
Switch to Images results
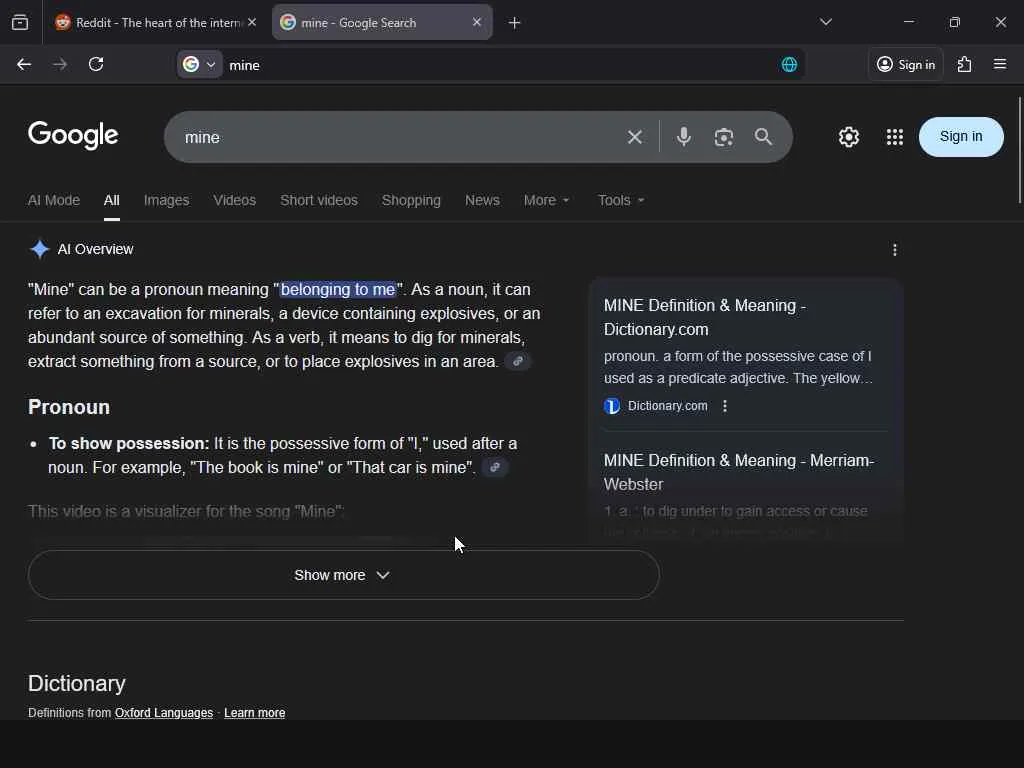(x=167, y=200)
